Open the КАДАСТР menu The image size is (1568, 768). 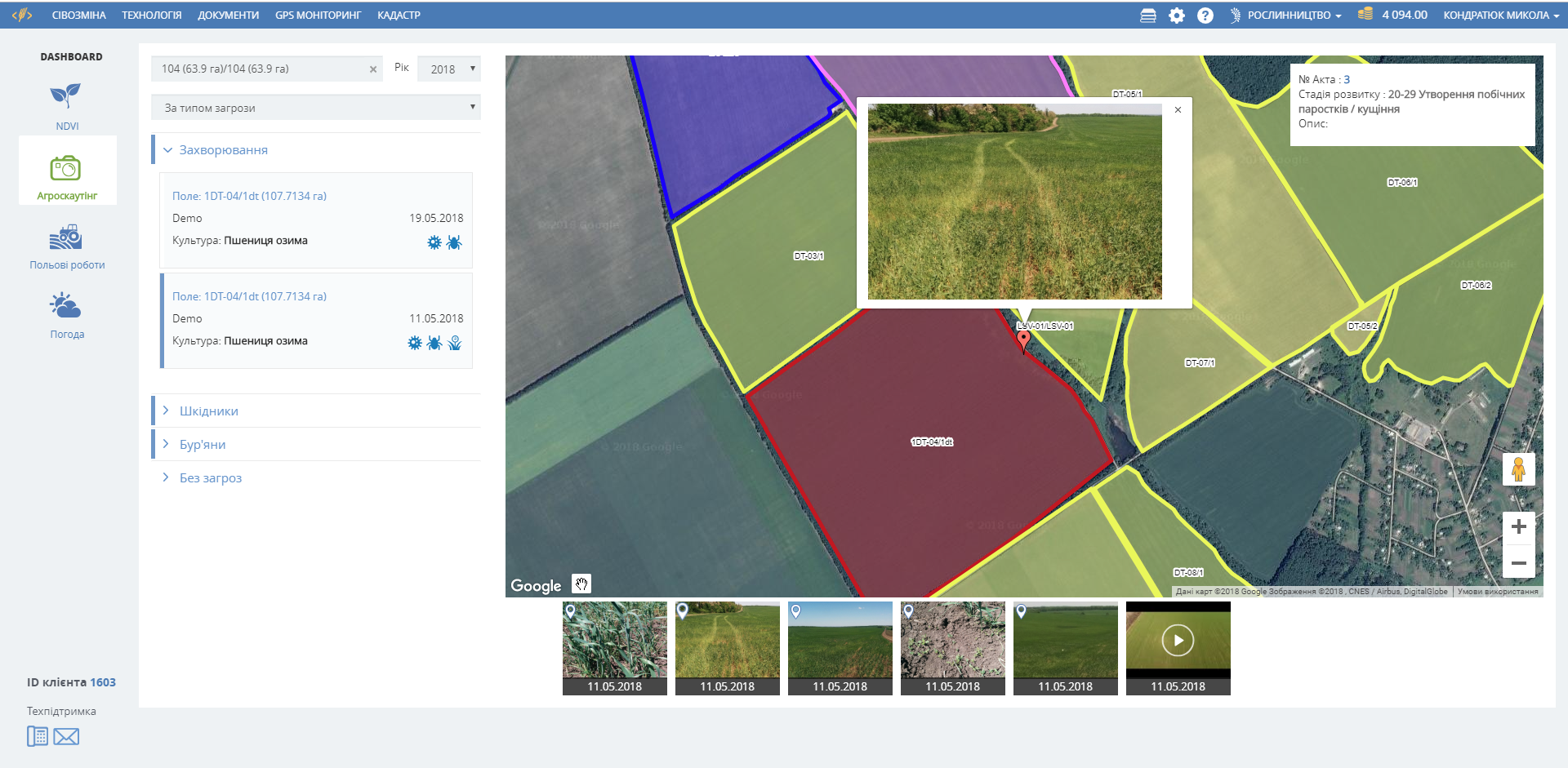tap(399, 16)
